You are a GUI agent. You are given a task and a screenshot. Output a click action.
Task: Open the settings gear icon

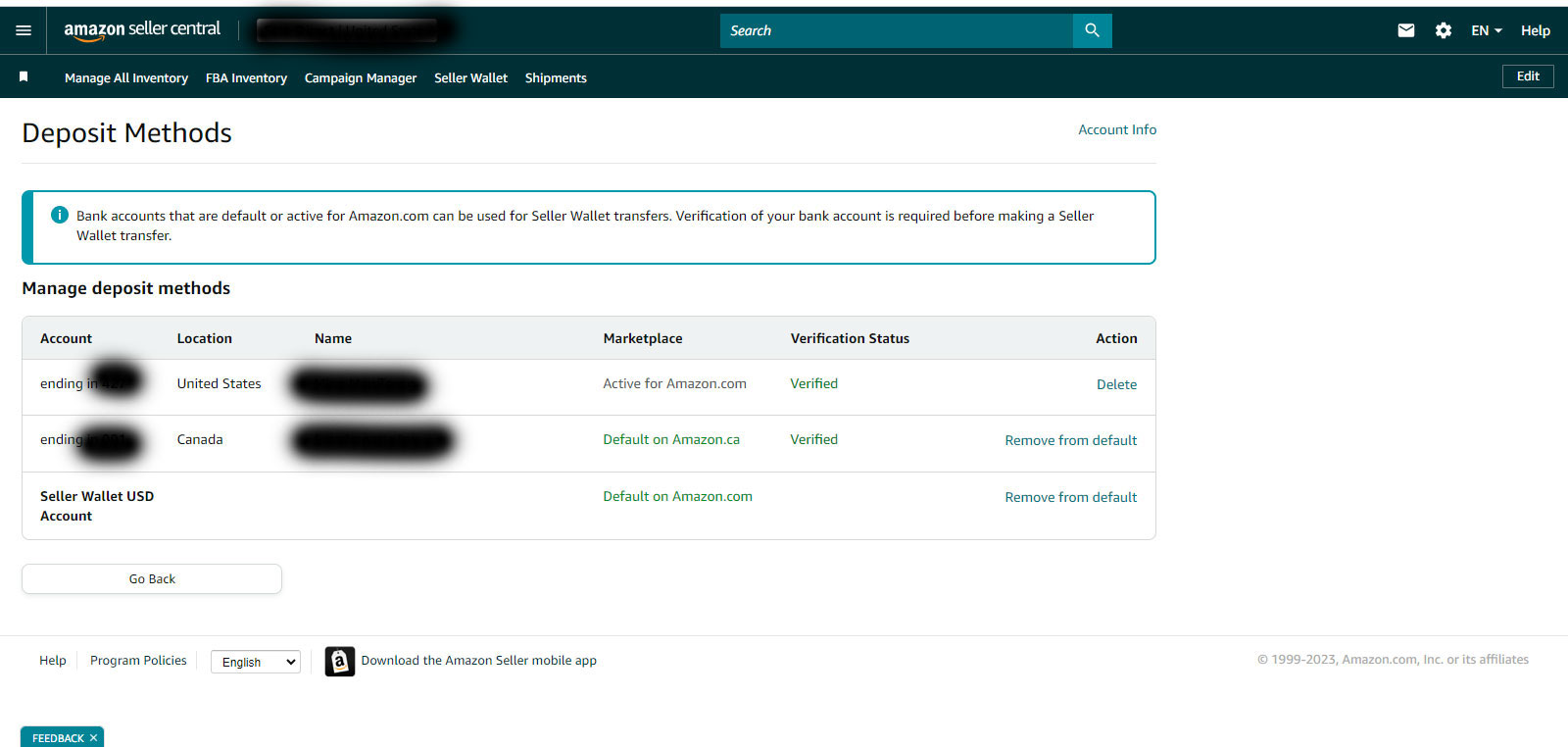point(1443,30)
